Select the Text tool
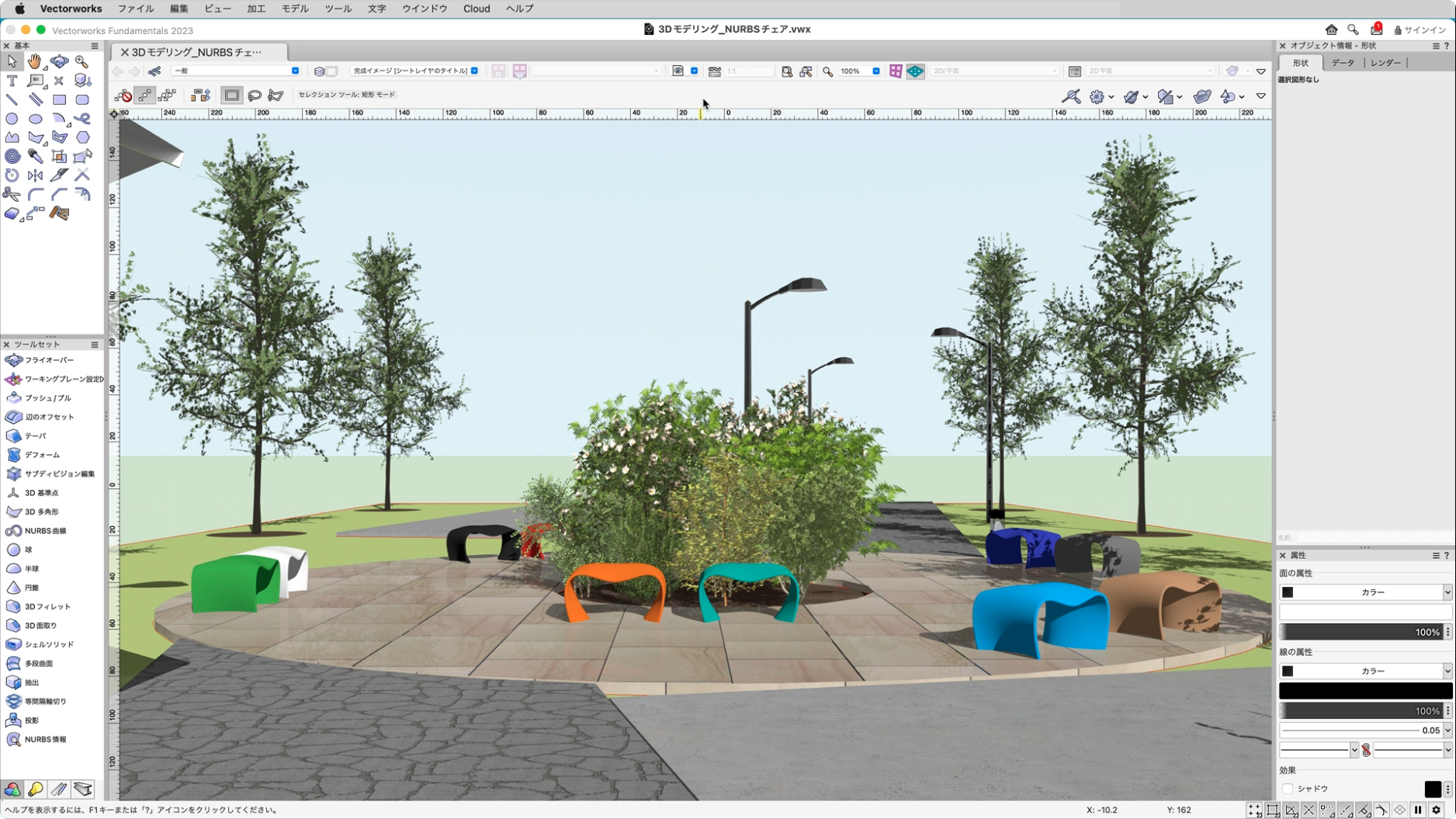This screenshot has width=1456, height=819. click(x=12, y=80)
